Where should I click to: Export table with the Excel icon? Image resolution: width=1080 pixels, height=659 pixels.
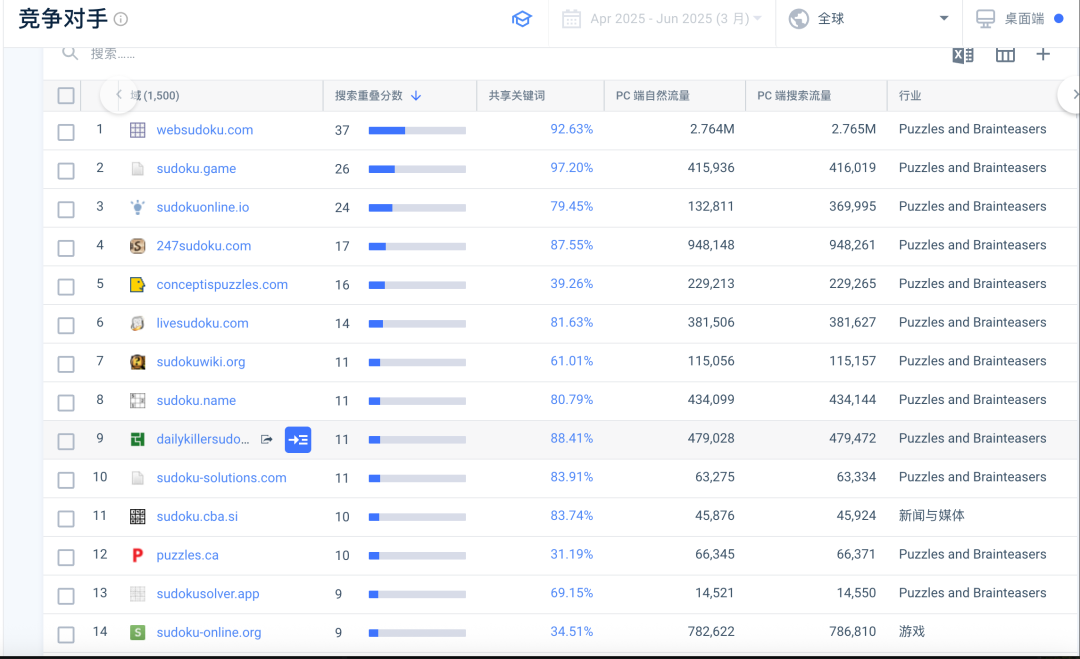[x=963, y=55]
